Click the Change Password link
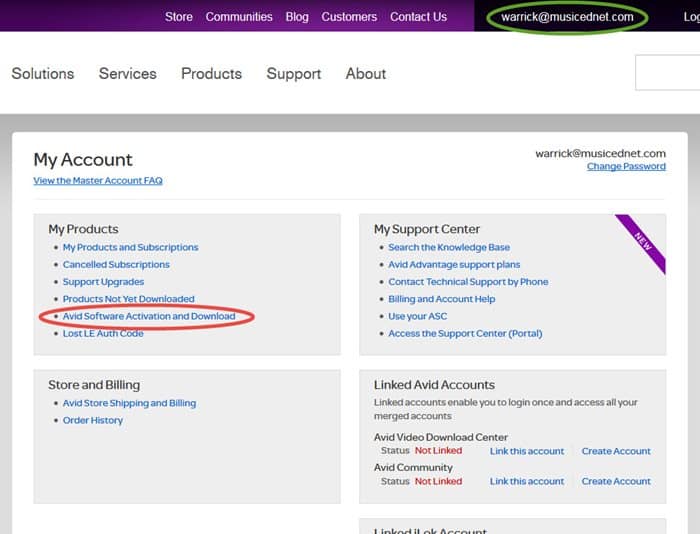This screenshot has width=700, height=534. tap(626, 166)
